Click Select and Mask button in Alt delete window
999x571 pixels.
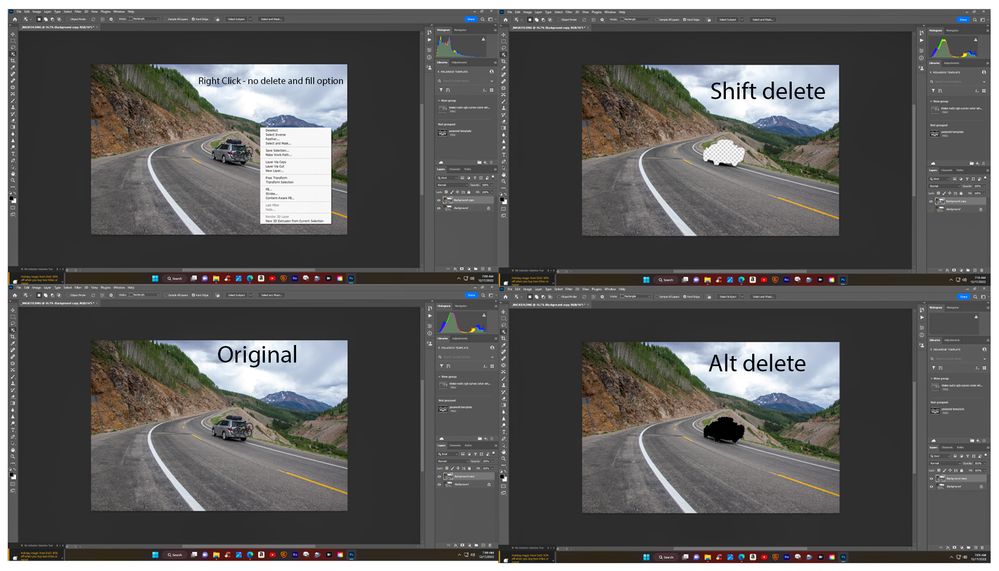click(x=764, y=296)
